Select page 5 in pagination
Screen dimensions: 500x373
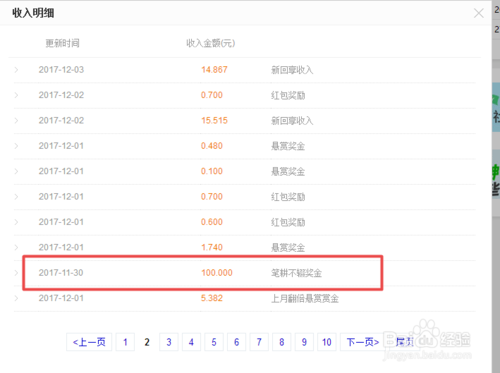[x=214, y=342]
